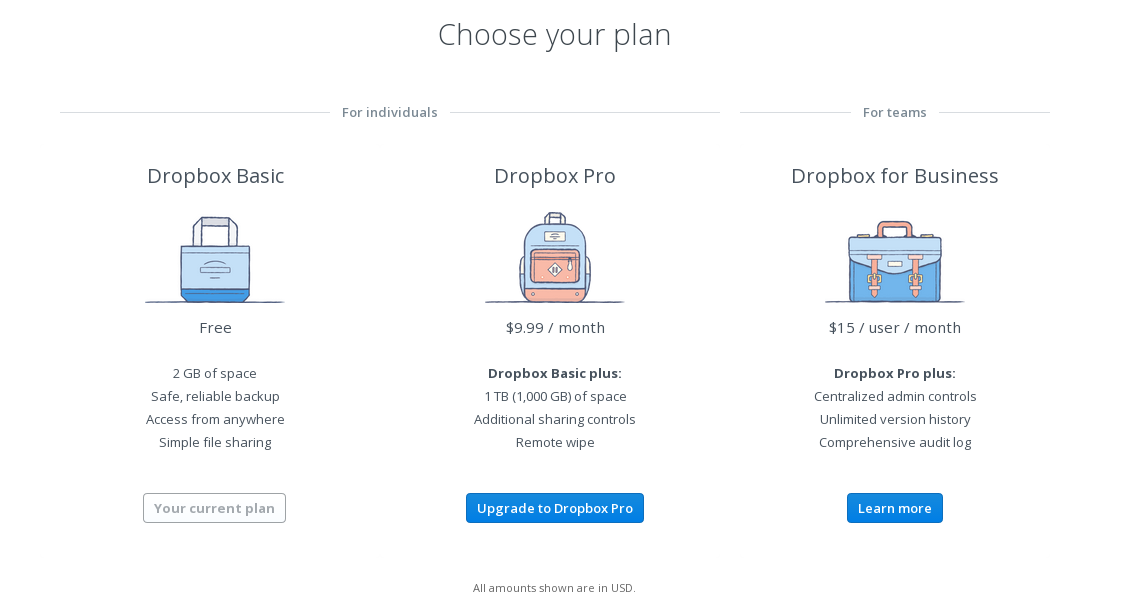Viewport: 1127px width, 604px height.
Task: Click the Dropbox for Business briefcase icon
Action: (x=895, y=262)
